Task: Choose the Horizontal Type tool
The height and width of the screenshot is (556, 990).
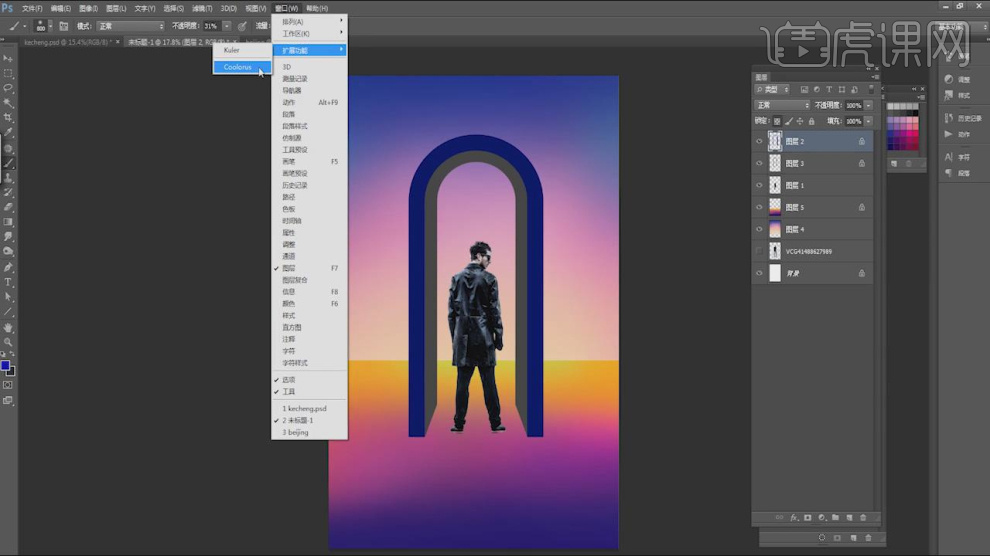Action: point(8,282)
